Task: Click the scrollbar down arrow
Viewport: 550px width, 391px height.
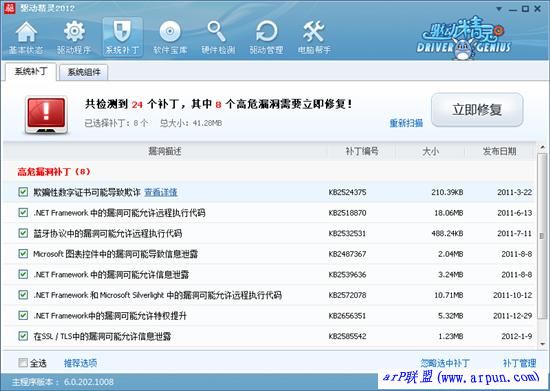Action: point(542,344)
